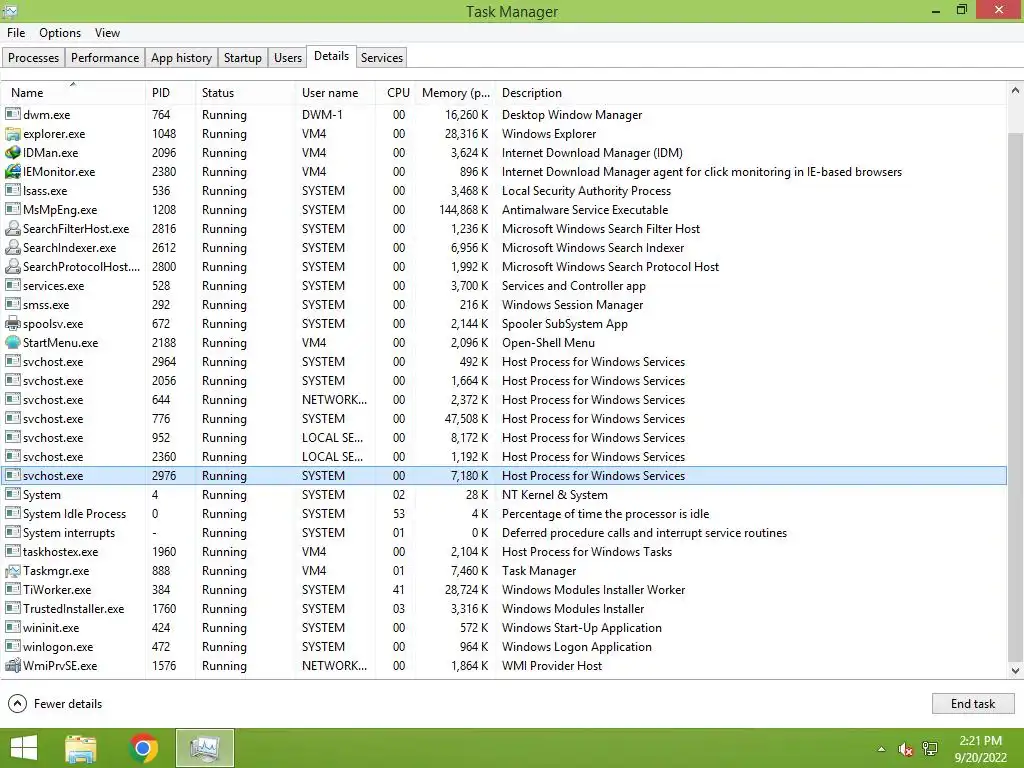1024x768 pixels.
Task: Show hidden tray icons arrow
Action: pos(881,749)
